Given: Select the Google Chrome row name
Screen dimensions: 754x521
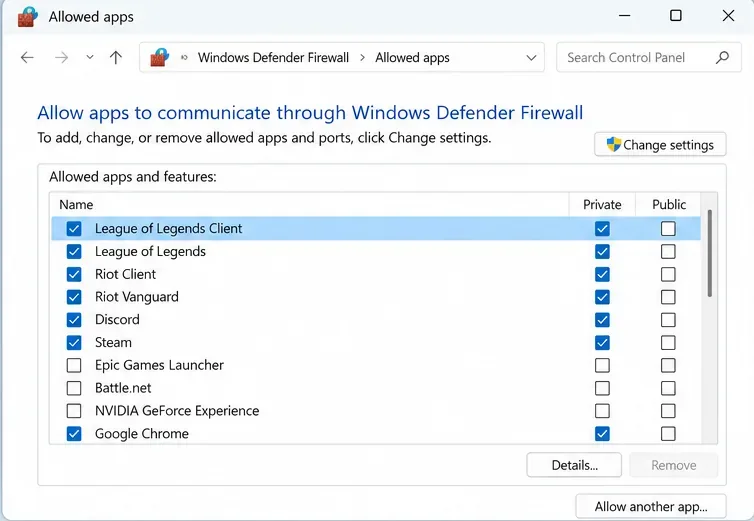Looking at the screenshot, I should [x=142, y=434].
